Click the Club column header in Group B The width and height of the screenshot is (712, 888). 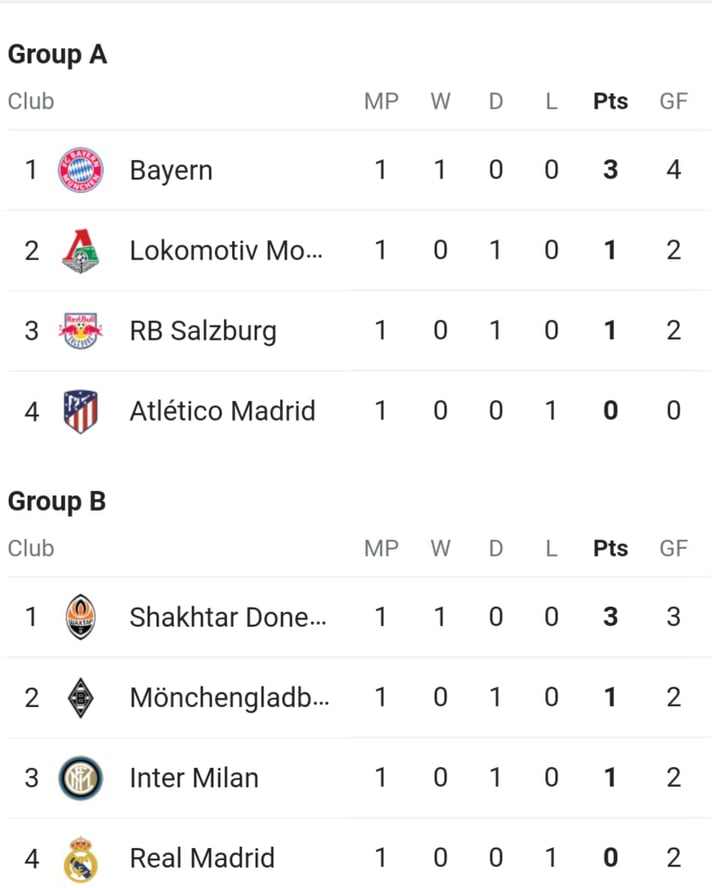click(31, 548)
